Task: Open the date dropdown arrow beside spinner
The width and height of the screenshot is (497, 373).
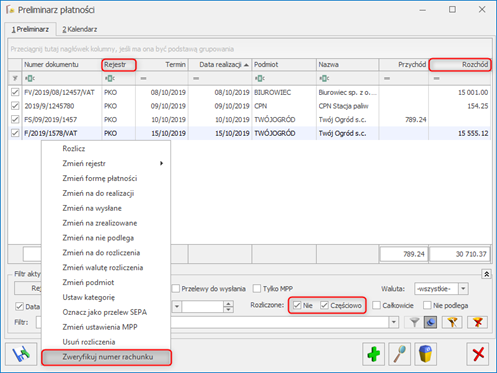Action: click(x=177, y=306)
